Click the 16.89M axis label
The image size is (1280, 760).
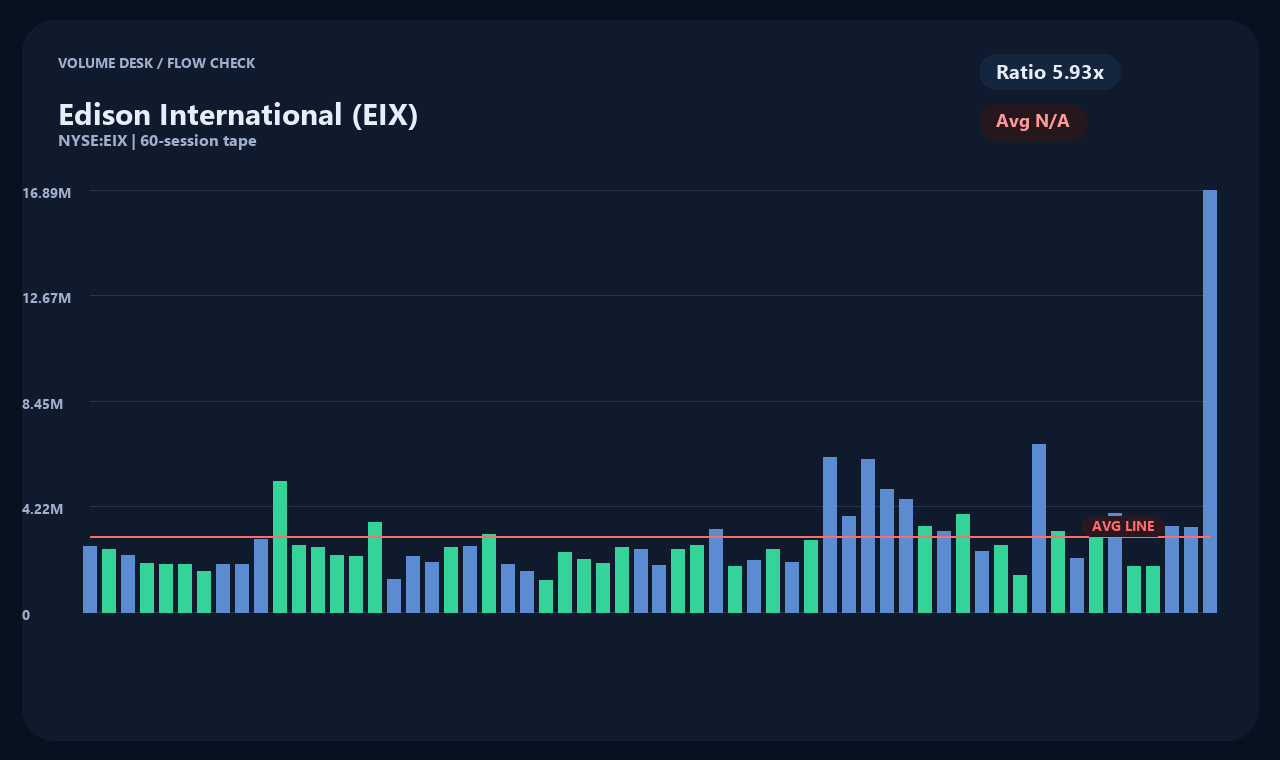(47, 192)
